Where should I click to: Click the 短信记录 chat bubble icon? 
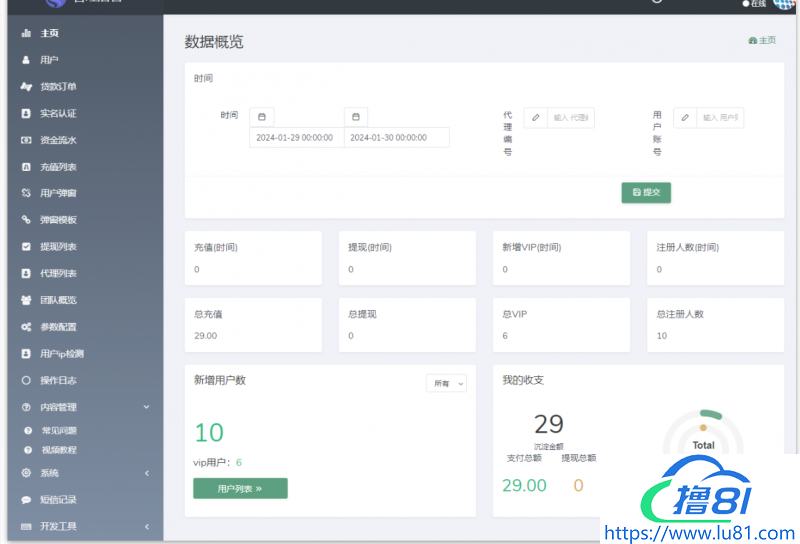[26, 500]
